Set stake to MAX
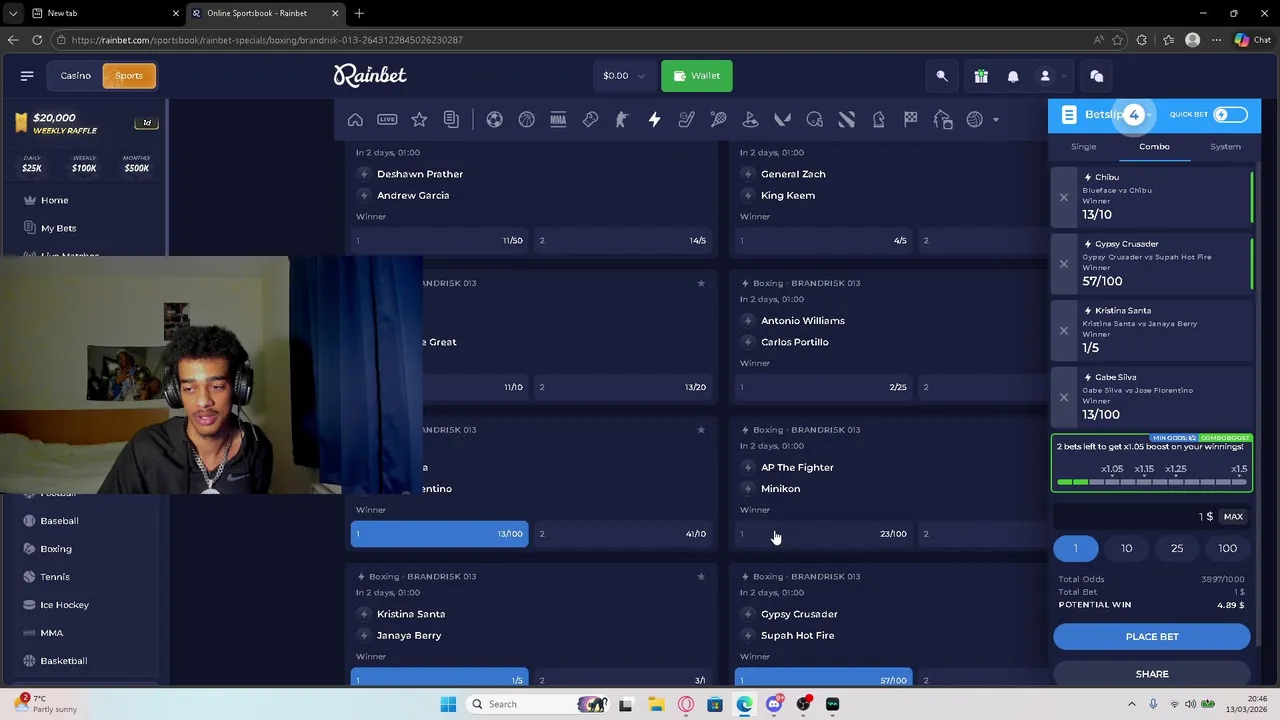 (x=1233, y=517)
